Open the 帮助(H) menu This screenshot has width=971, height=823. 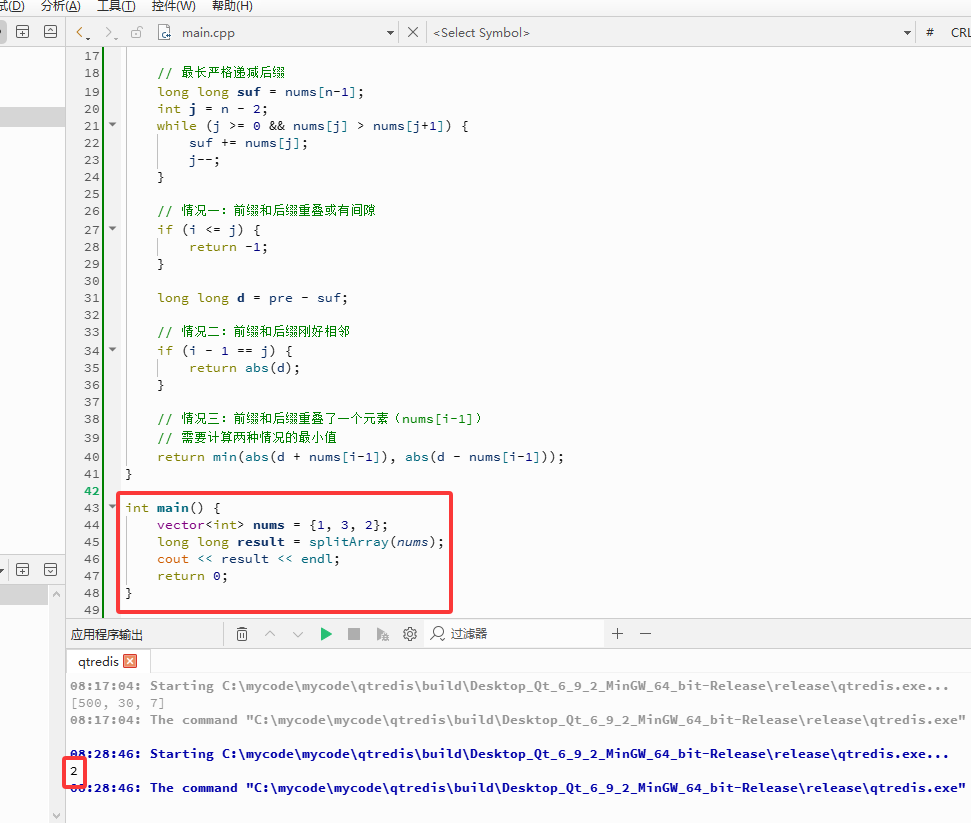pyautogui.click(x=232, y=6)
